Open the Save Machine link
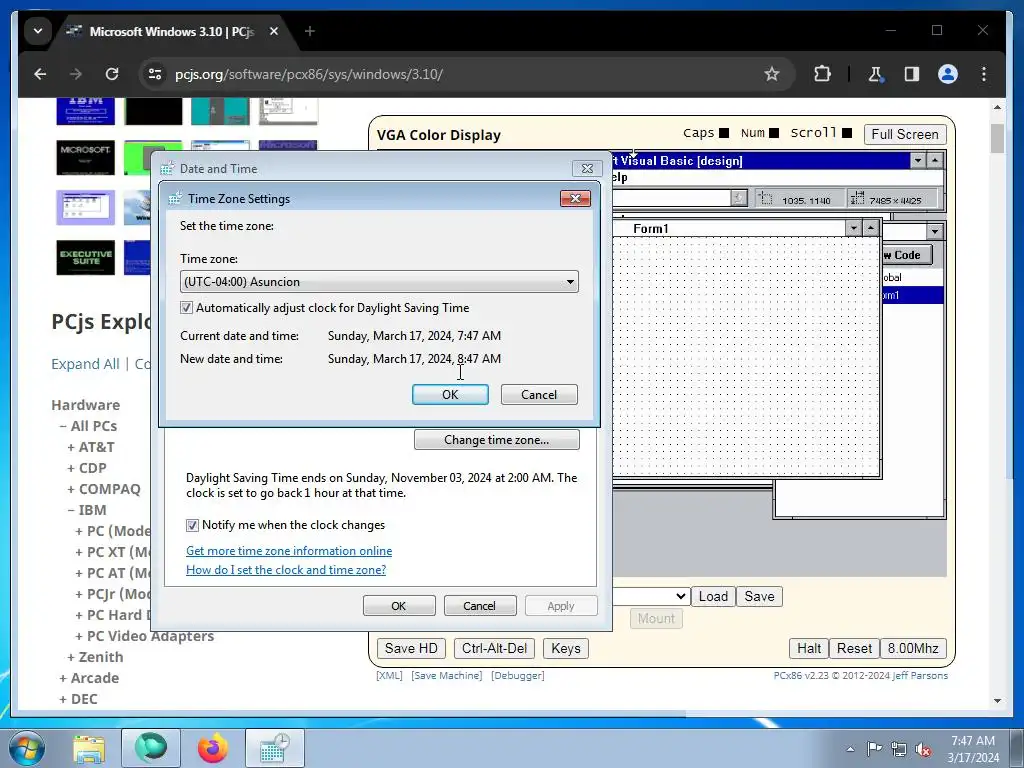The image size is (1024, 768). [x=447, y=675]
